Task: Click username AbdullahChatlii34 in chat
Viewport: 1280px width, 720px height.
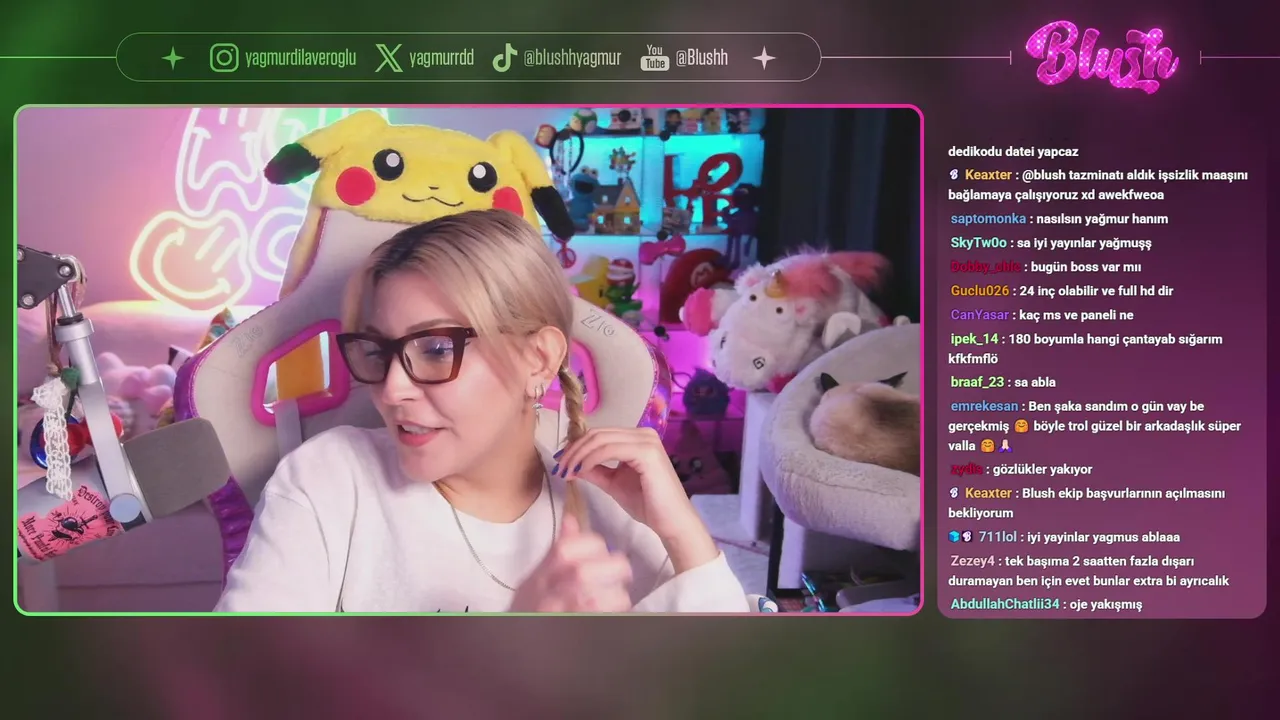Action: click(x=1004, y=604)
